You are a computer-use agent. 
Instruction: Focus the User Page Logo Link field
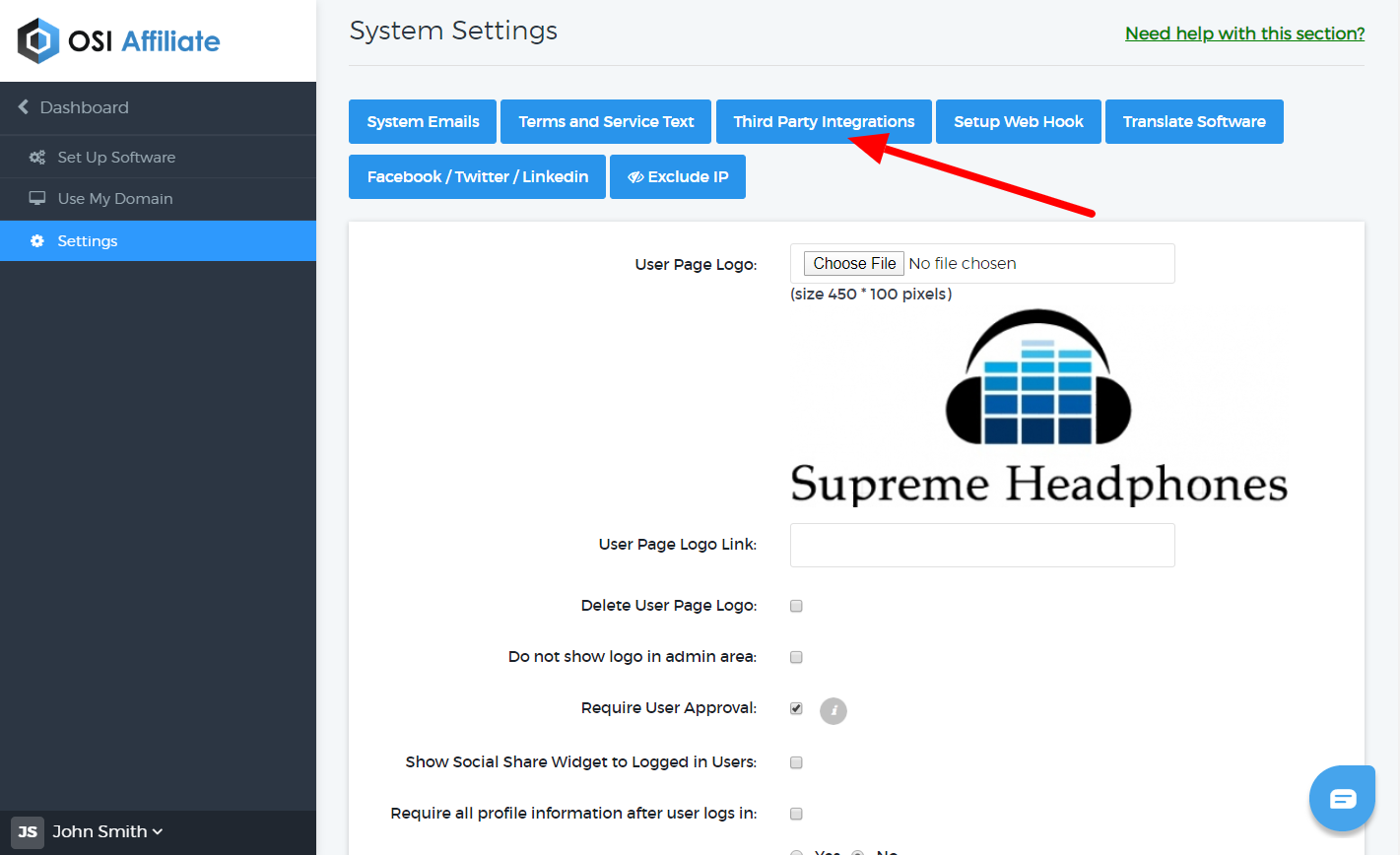982,545
